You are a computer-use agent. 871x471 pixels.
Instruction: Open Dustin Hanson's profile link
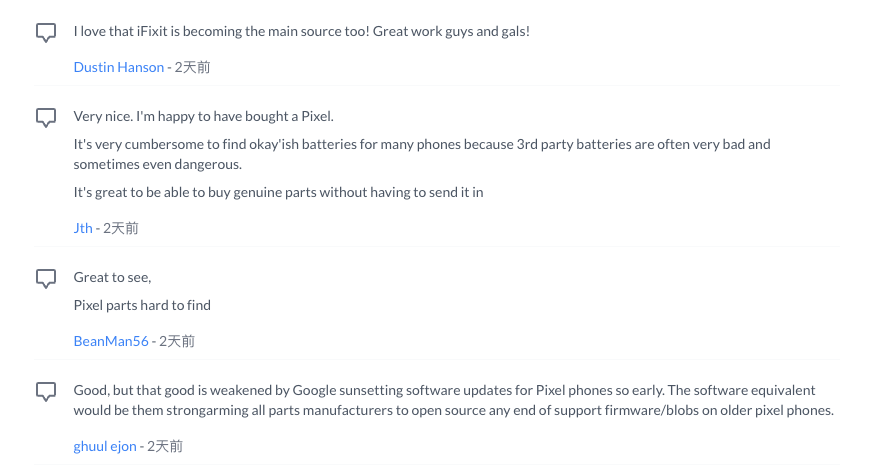[x=118, y=67]
